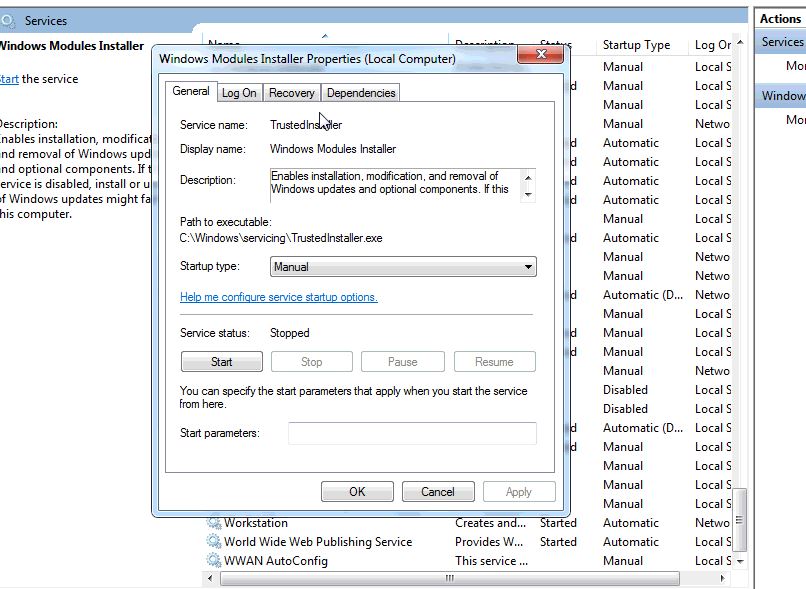Click World Wide Web Publishing gear icon

[213, 542]
